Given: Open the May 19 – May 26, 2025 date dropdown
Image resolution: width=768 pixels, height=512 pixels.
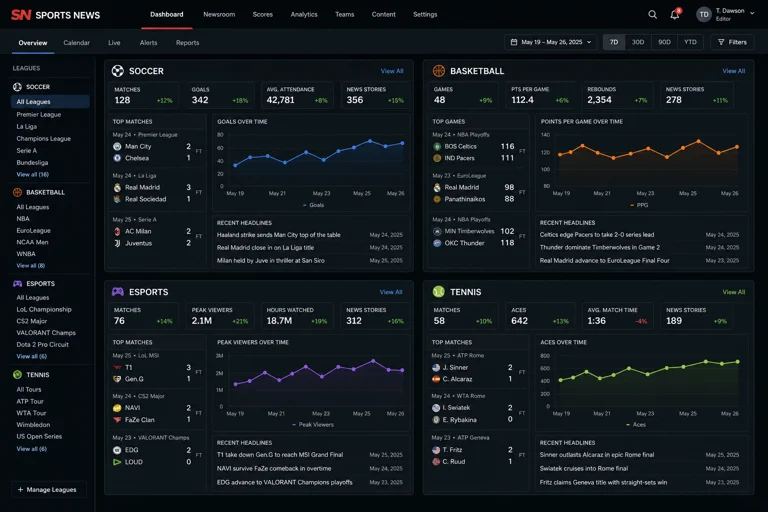Looking at the screenshot, I should point(551,42).
